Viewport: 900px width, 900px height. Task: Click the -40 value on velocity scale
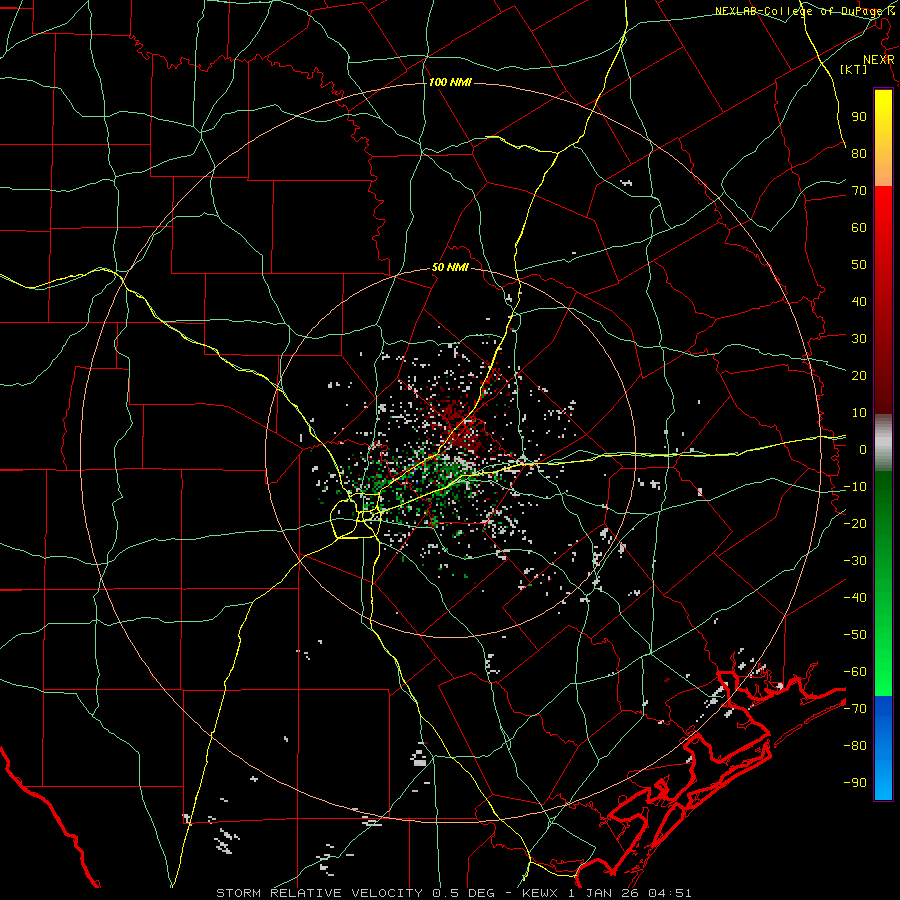pyautogui.click(x=855, y=598)
